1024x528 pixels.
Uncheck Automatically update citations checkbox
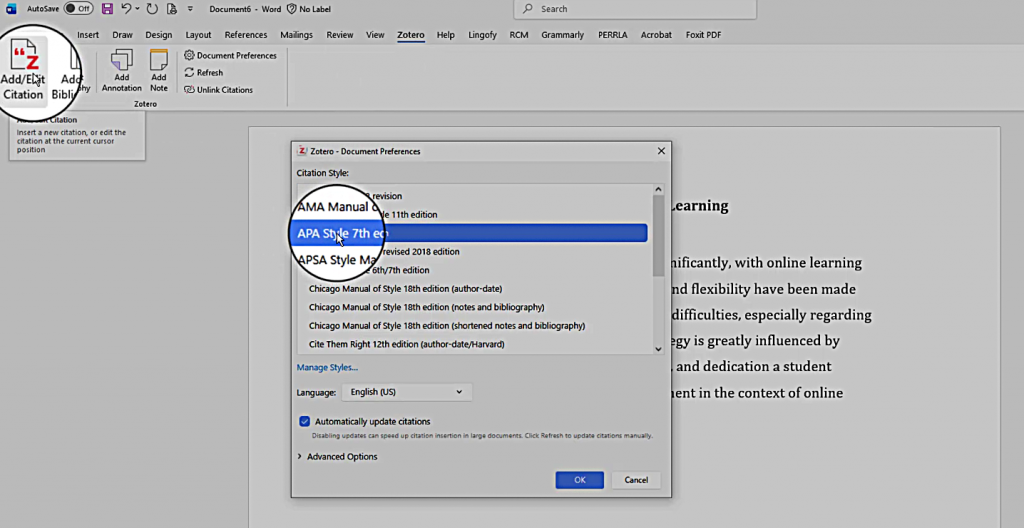click(x=305, y=421)
